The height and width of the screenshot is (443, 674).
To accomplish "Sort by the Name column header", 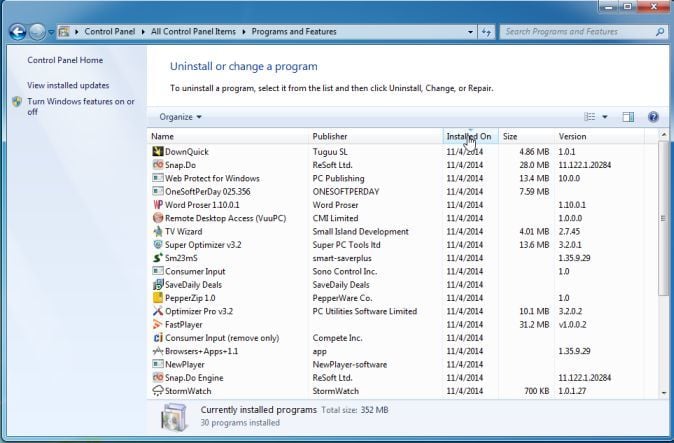I will click(x=228, y=136).
